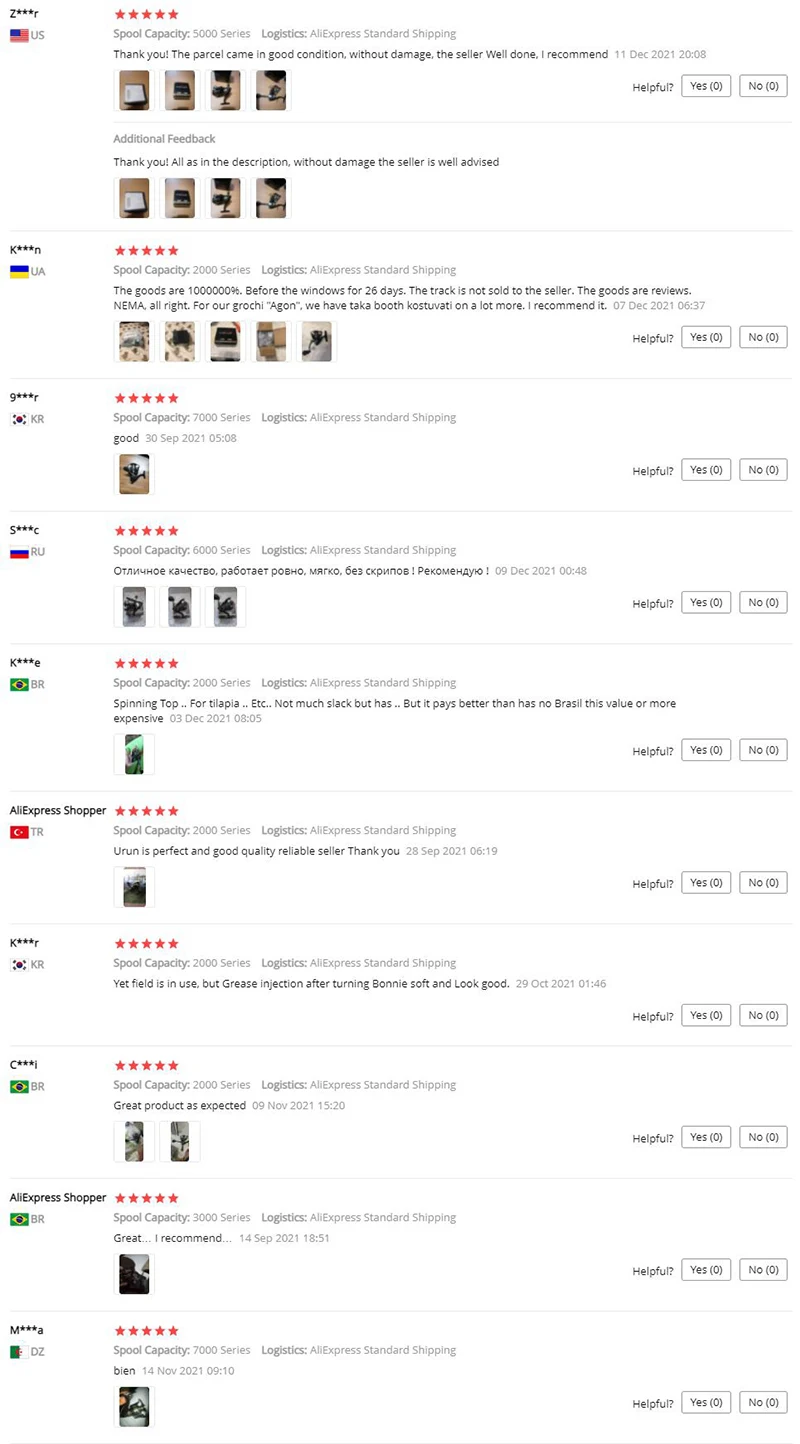The width and height of the screenshot is (800, 1444).
Task: Mark Z***r's review helpful with Yes
Action: point(706,86)
